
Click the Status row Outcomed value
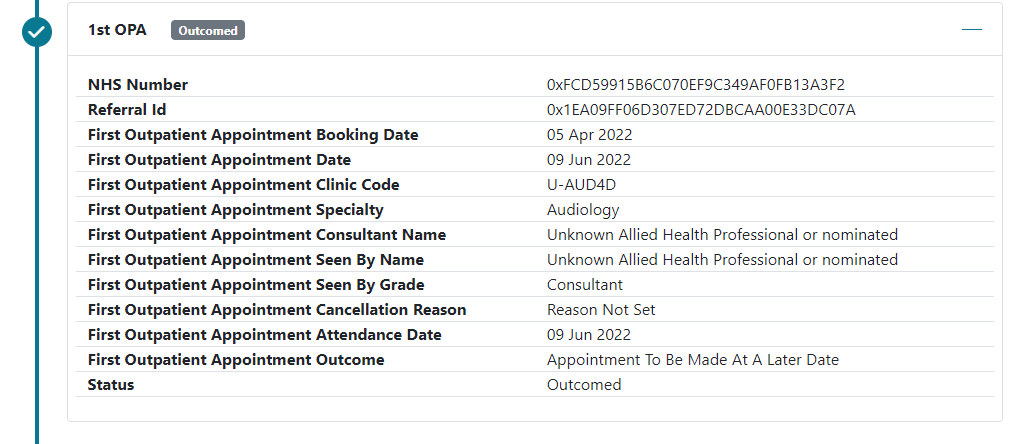click(584, 385)
